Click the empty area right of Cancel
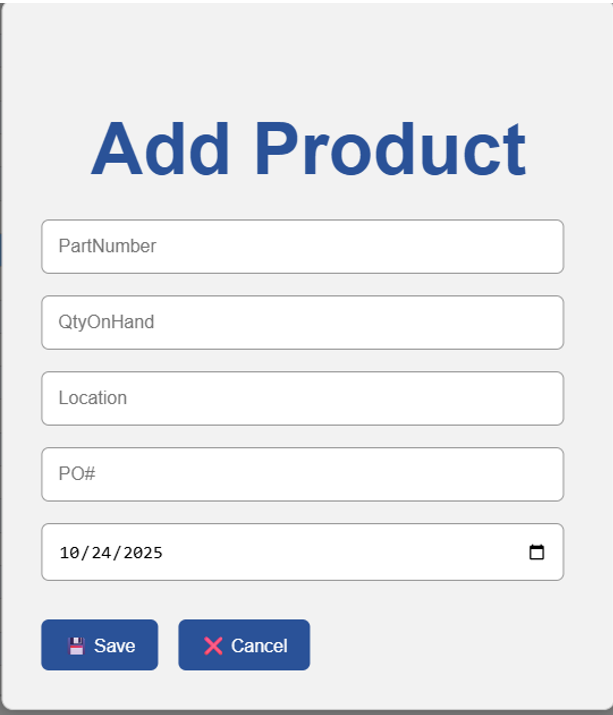This screenshot has height=715, width=613. point(450,645)
